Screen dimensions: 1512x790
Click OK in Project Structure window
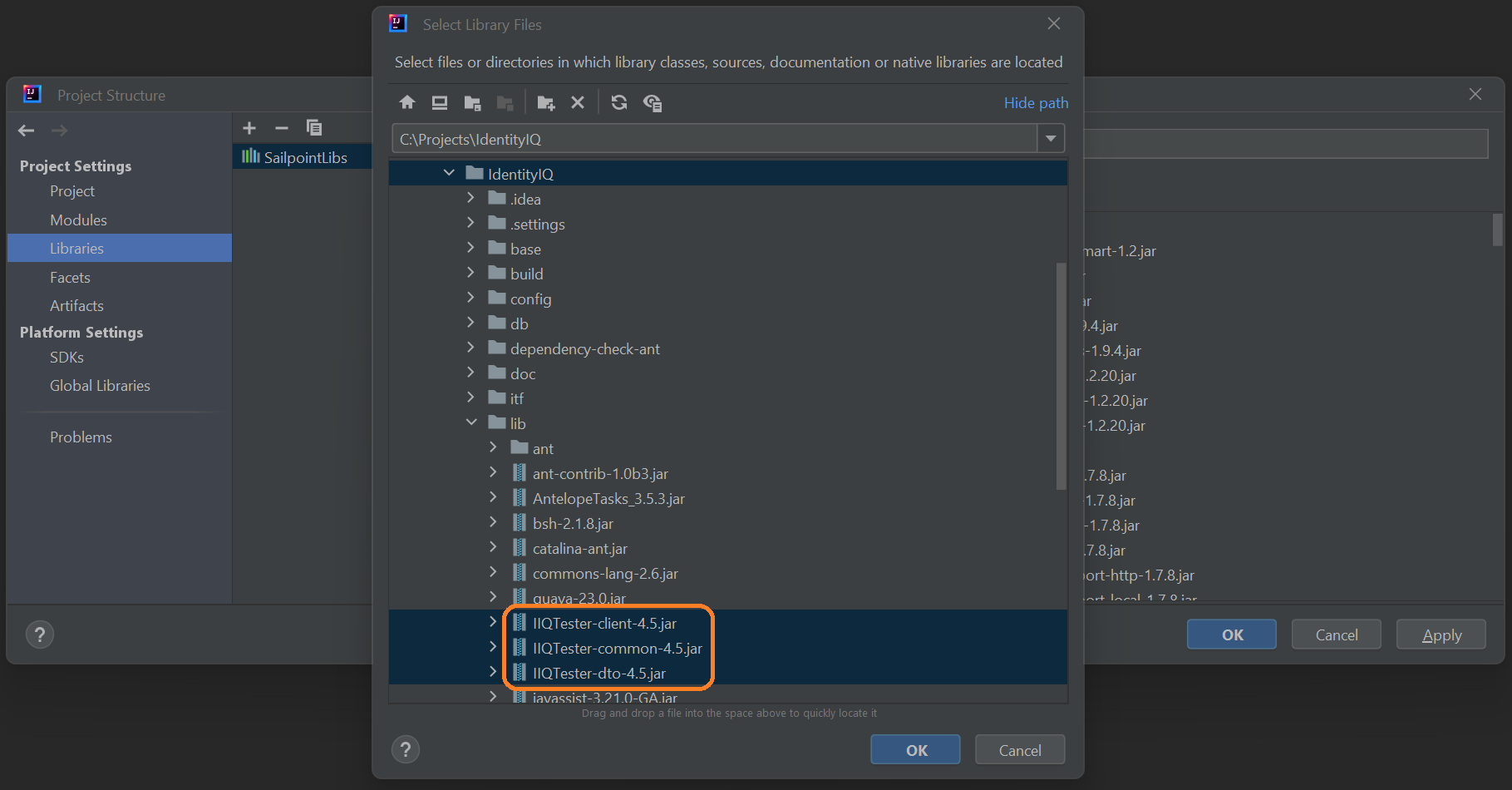1232,634
